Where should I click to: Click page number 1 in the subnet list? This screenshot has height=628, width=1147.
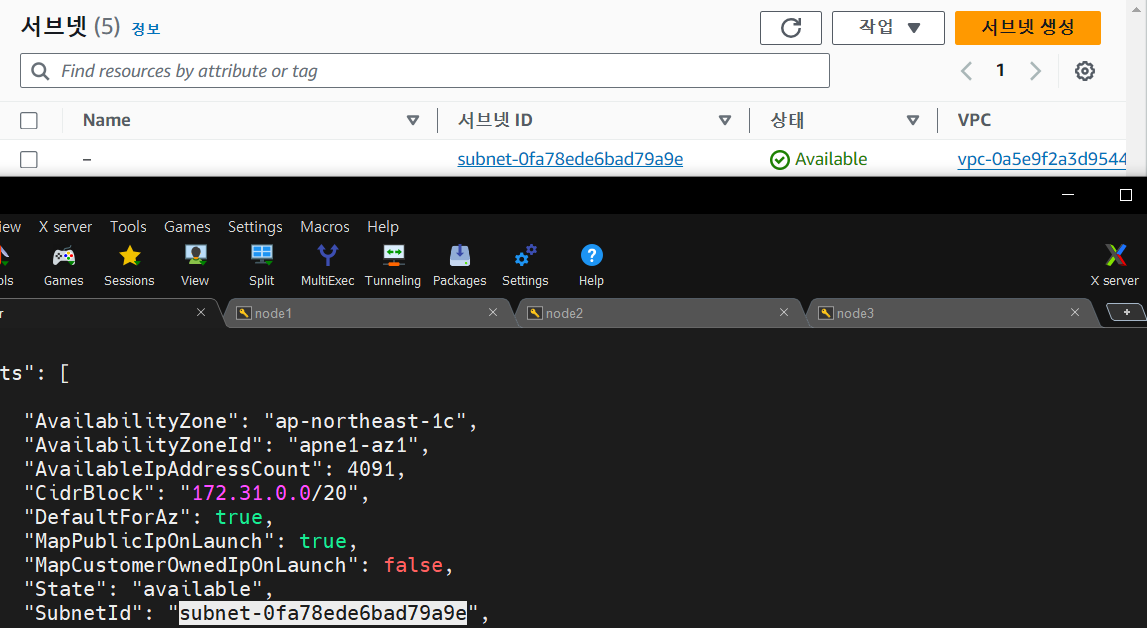point(1000,70)
